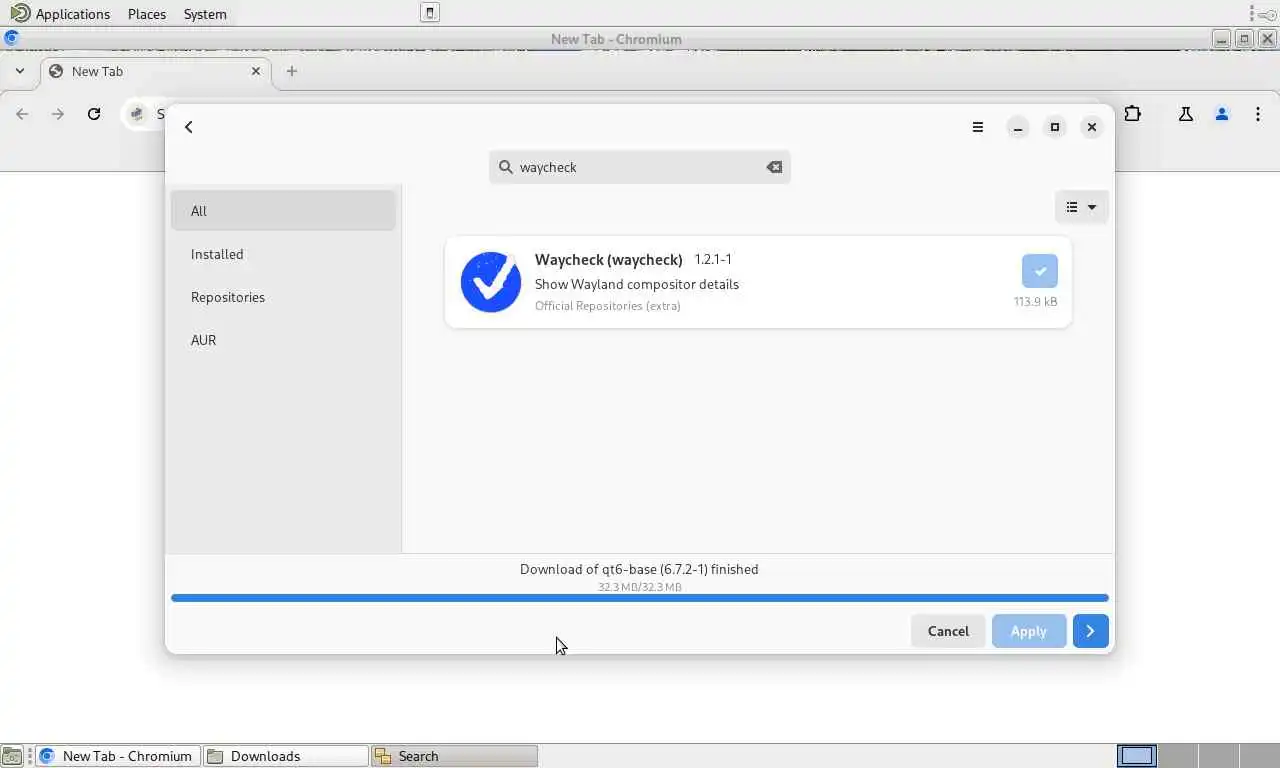Open Chromium profile icon
Screen dimensions: 1280x768
pos(1222,114)
